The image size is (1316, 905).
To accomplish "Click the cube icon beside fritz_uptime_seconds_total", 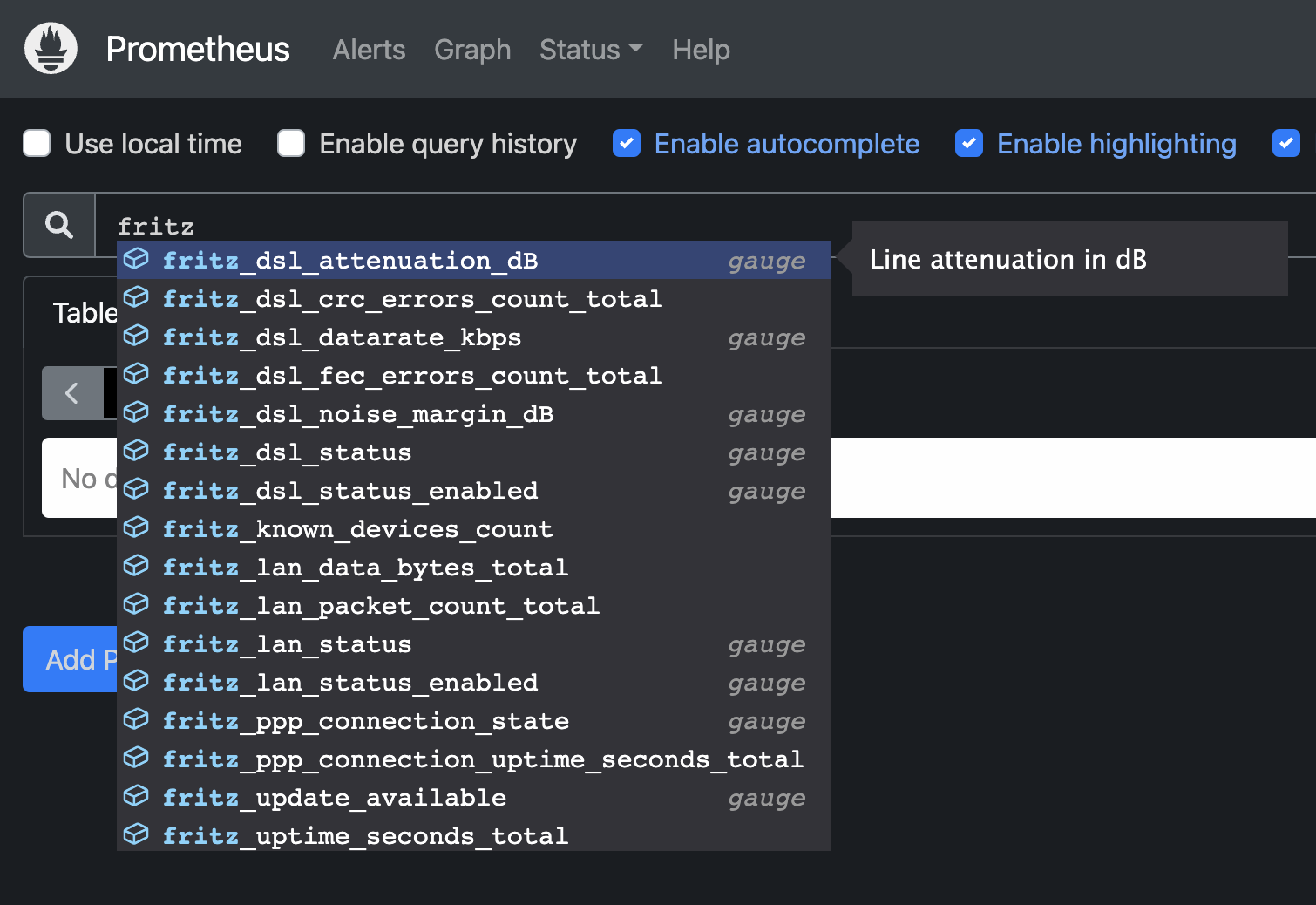I will (136, 834).
